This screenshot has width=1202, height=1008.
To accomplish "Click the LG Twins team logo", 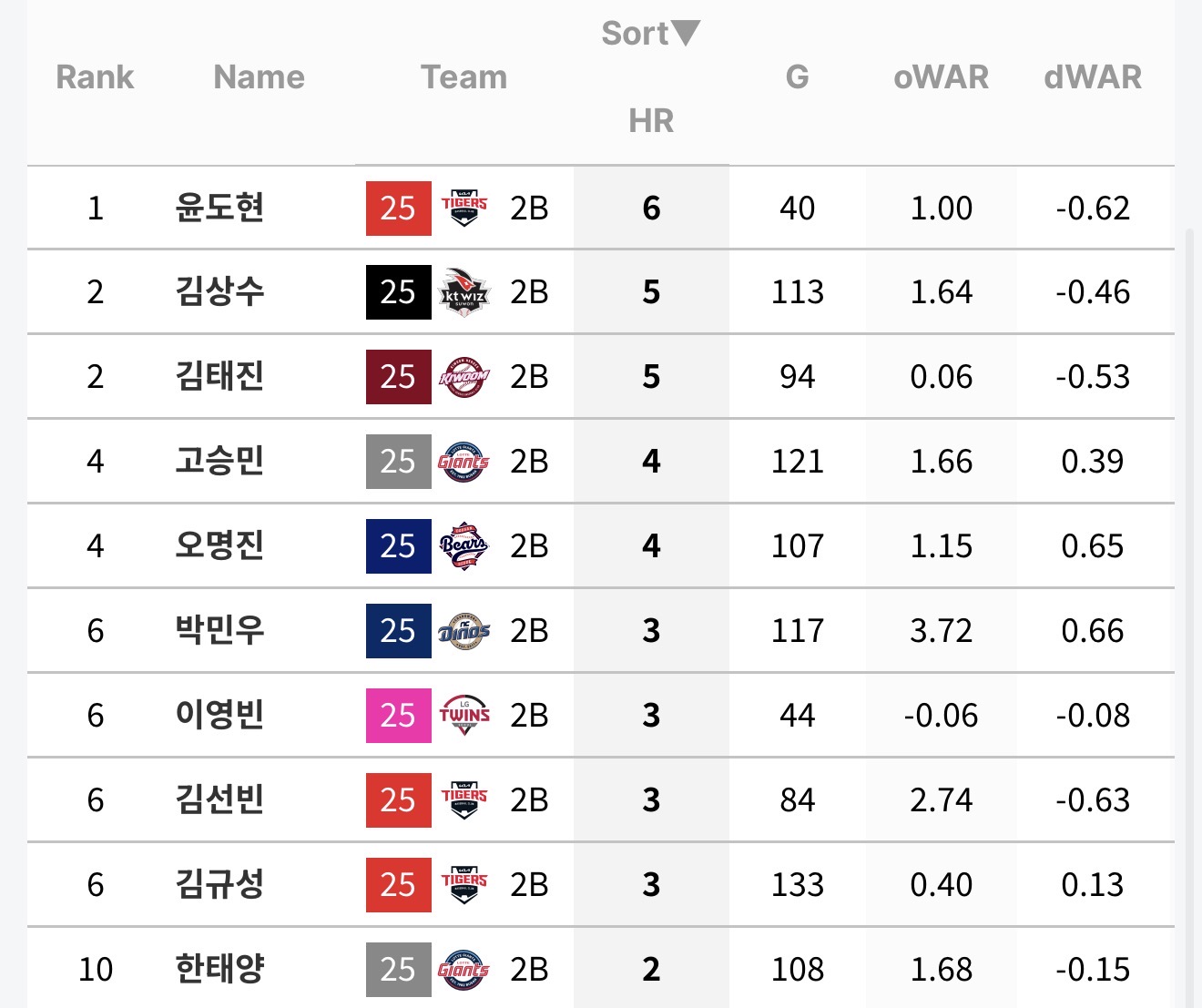I will click(x=464, y=716).
